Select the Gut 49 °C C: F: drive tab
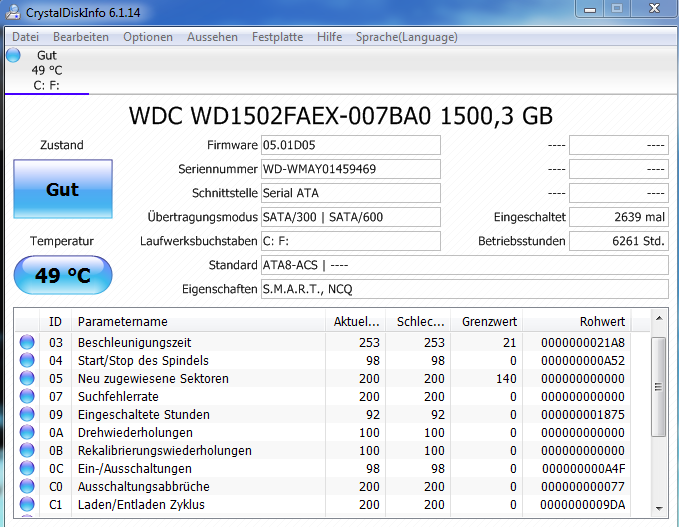This screenshot has width=679, height=527. coord(47,70)
